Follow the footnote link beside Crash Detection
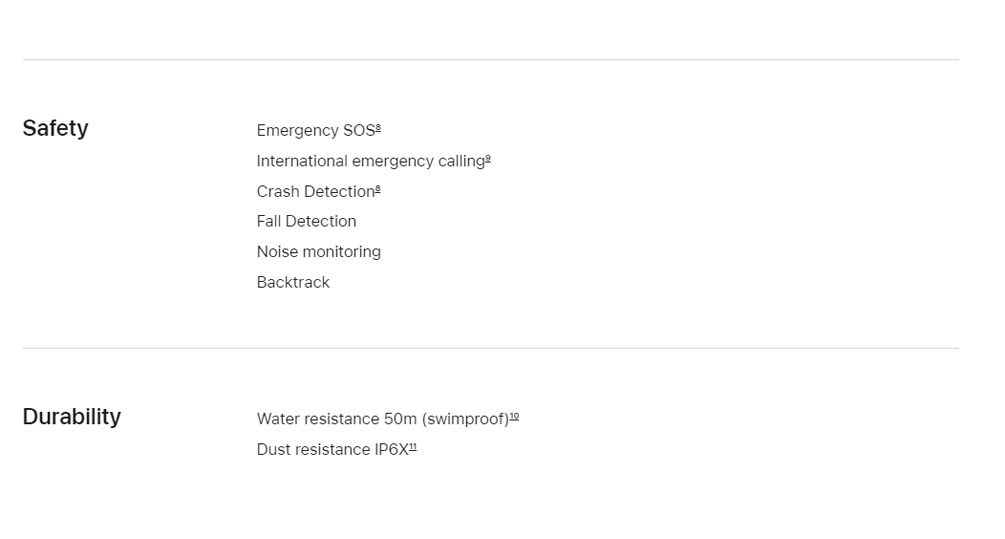This screenshot has height=539, width=1005. [x=378, y=188]
